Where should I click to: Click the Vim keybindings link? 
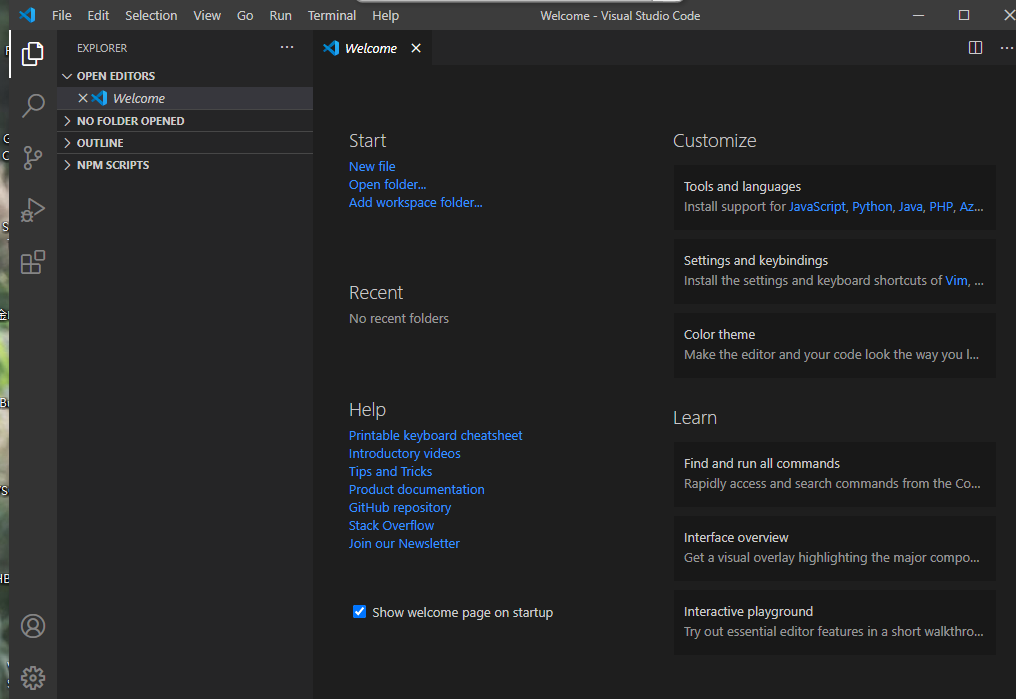pos(956,281)
